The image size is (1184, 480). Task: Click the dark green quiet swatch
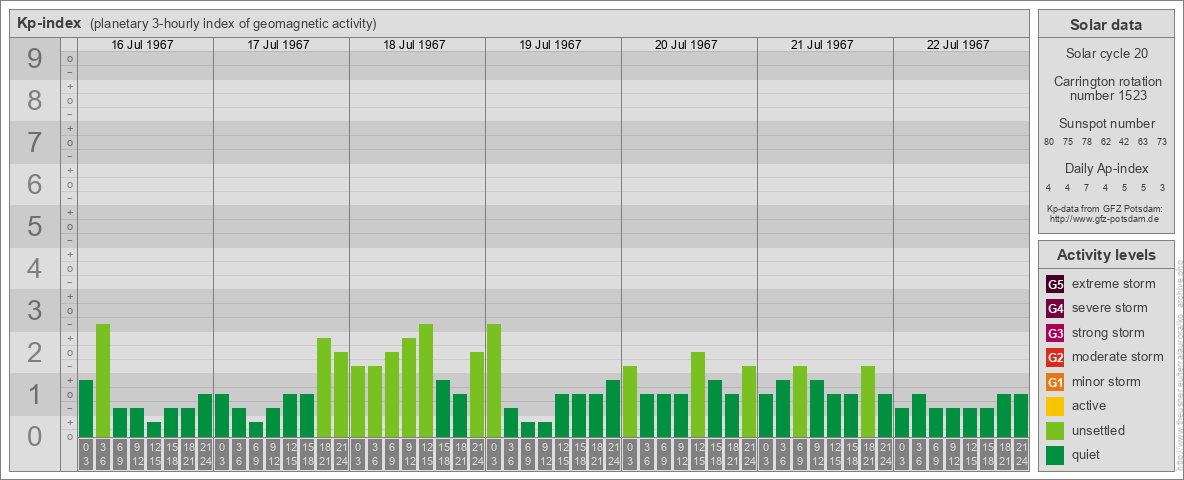[x=1055, y=454]
